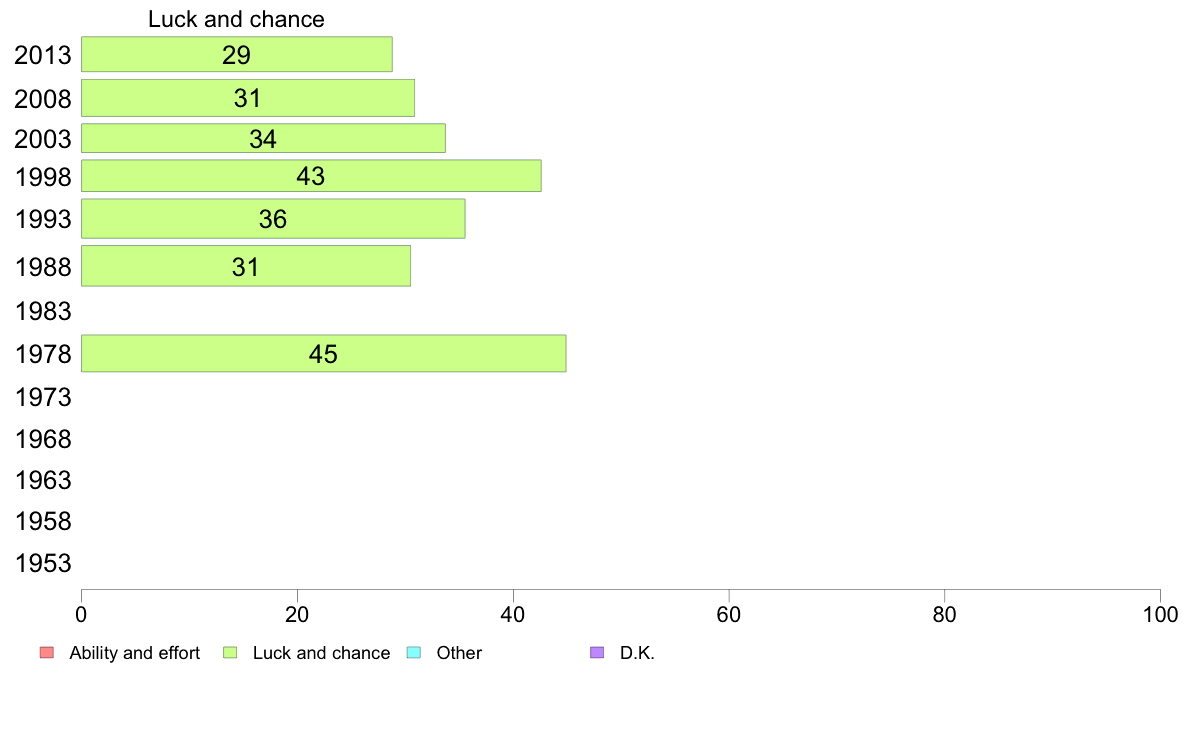This screenshot has width=1188, height=736.
Task: Select the 1978 bar showing 45
Action: (323, 354)
